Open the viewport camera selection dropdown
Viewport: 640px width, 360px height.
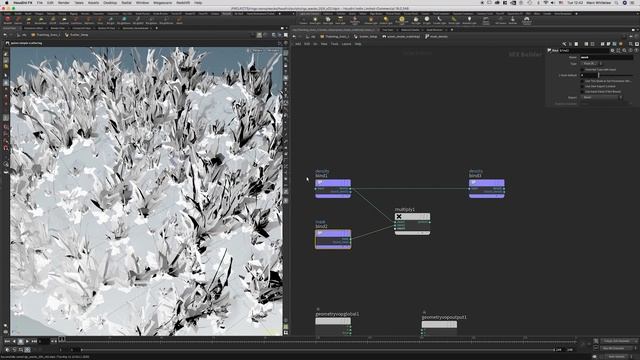(x=272, y=50)
